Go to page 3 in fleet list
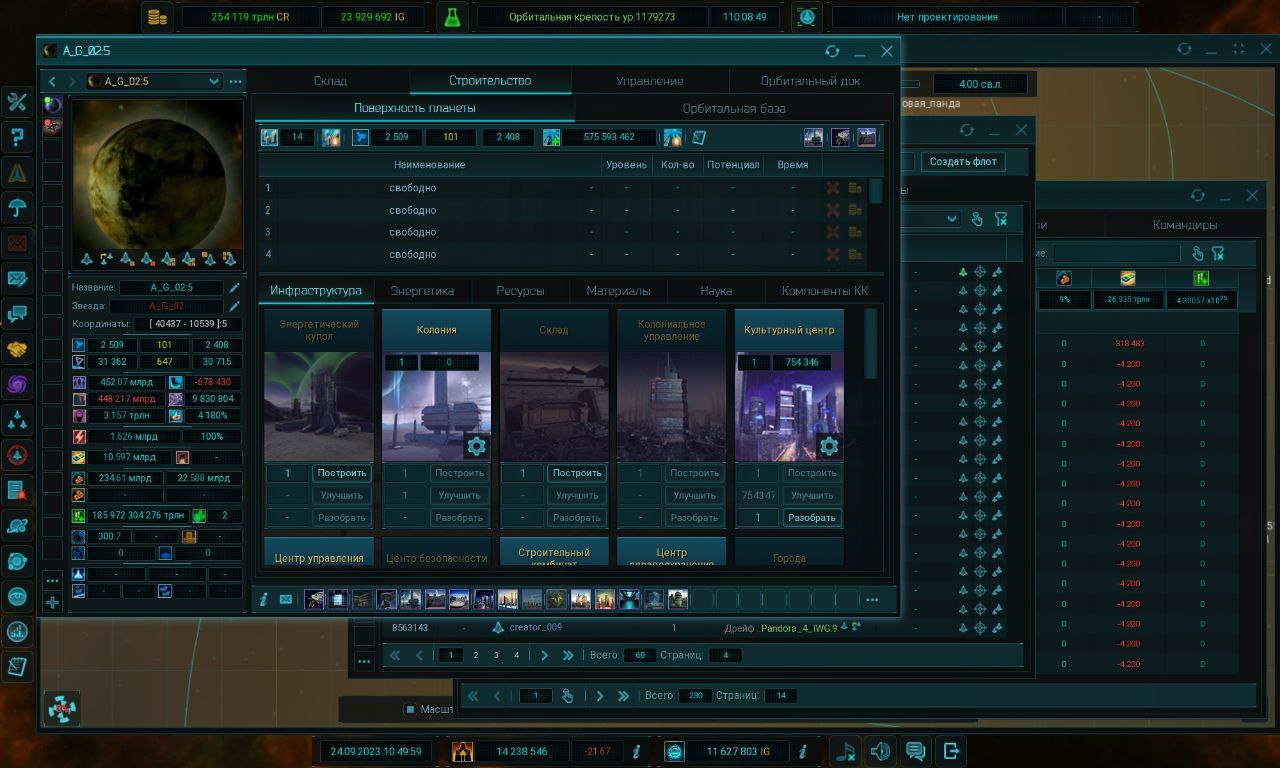 coord(496,655)
